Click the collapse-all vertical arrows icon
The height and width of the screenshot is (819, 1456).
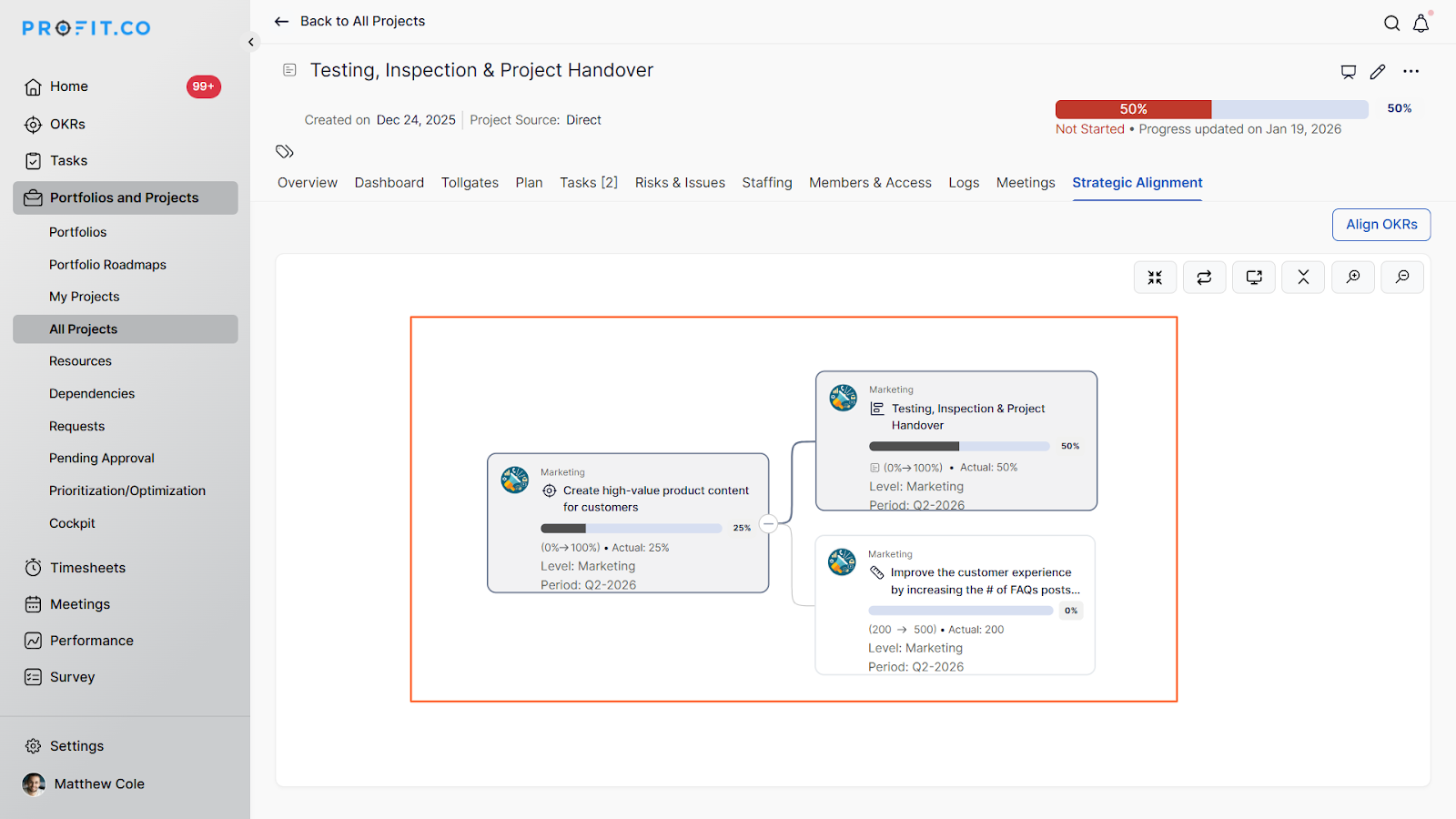(1303, 278)
